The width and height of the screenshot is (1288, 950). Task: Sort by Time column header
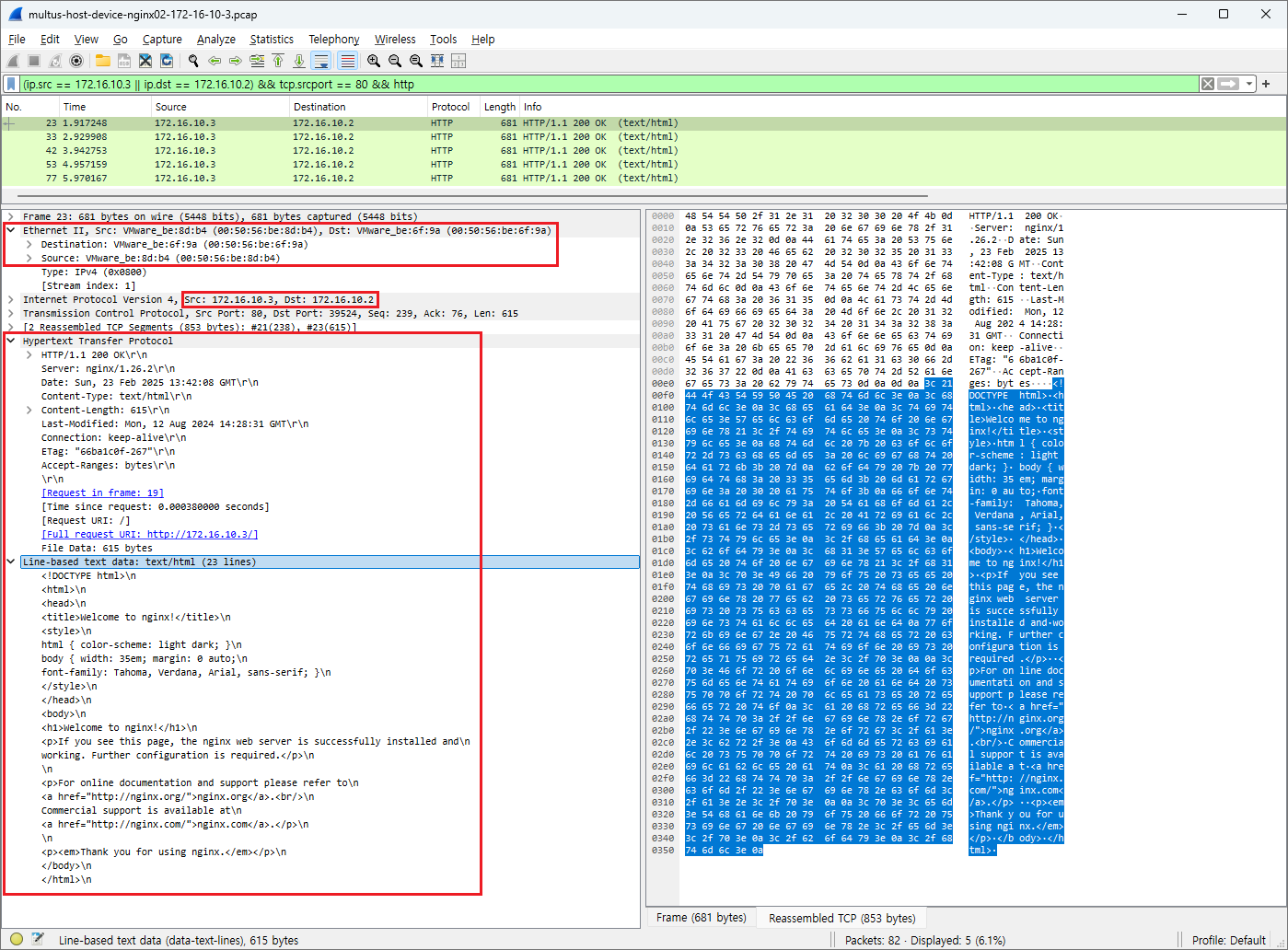pyautogui.click(x=106, y=107)
